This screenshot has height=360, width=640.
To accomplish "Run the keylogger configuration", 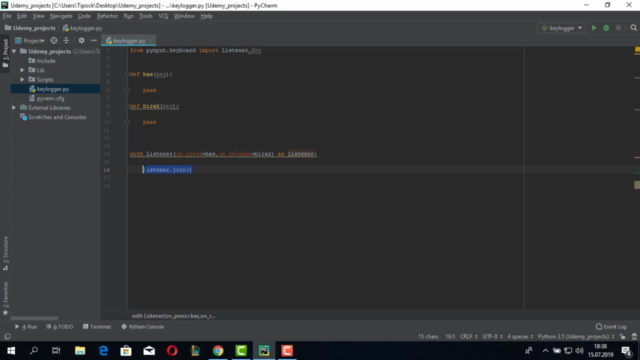I will [594, 28].
